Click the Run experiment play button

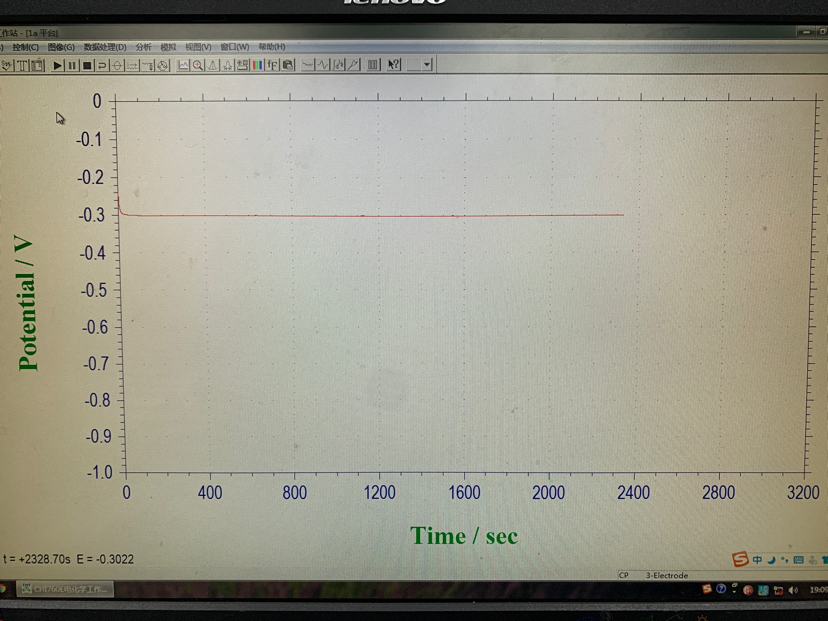pyautogui.click(x=57, y=65)
